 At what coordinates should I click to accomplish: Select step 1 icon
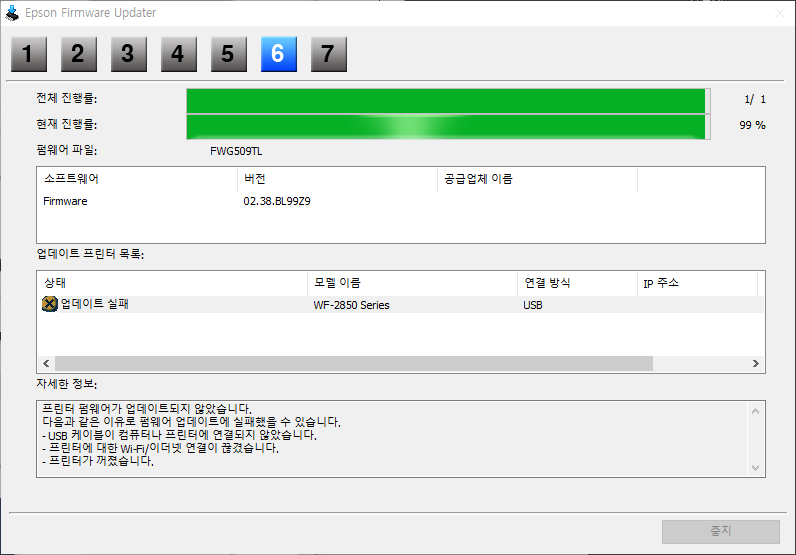[29, 54]
